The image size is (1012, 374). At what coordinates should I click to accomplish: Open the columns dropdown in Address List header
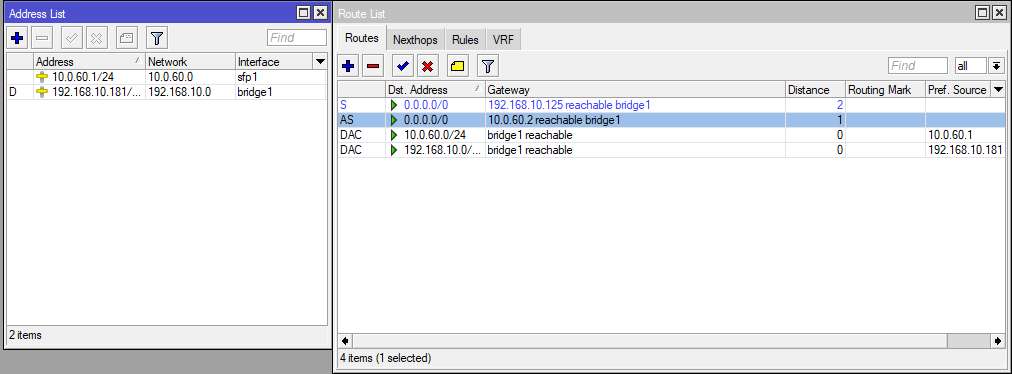click(319, 62)
